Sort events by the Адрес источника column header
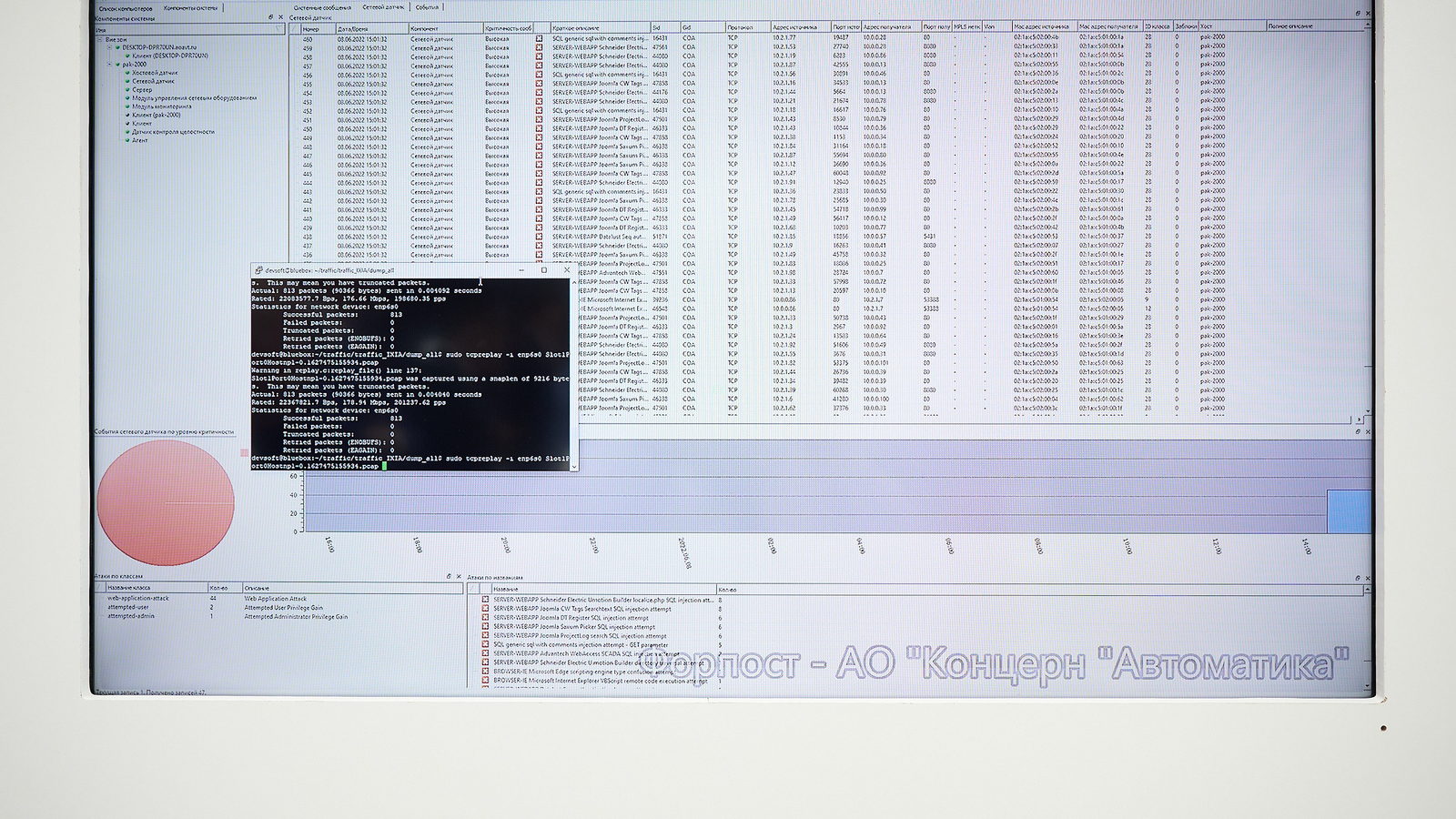 pos(800,27)
